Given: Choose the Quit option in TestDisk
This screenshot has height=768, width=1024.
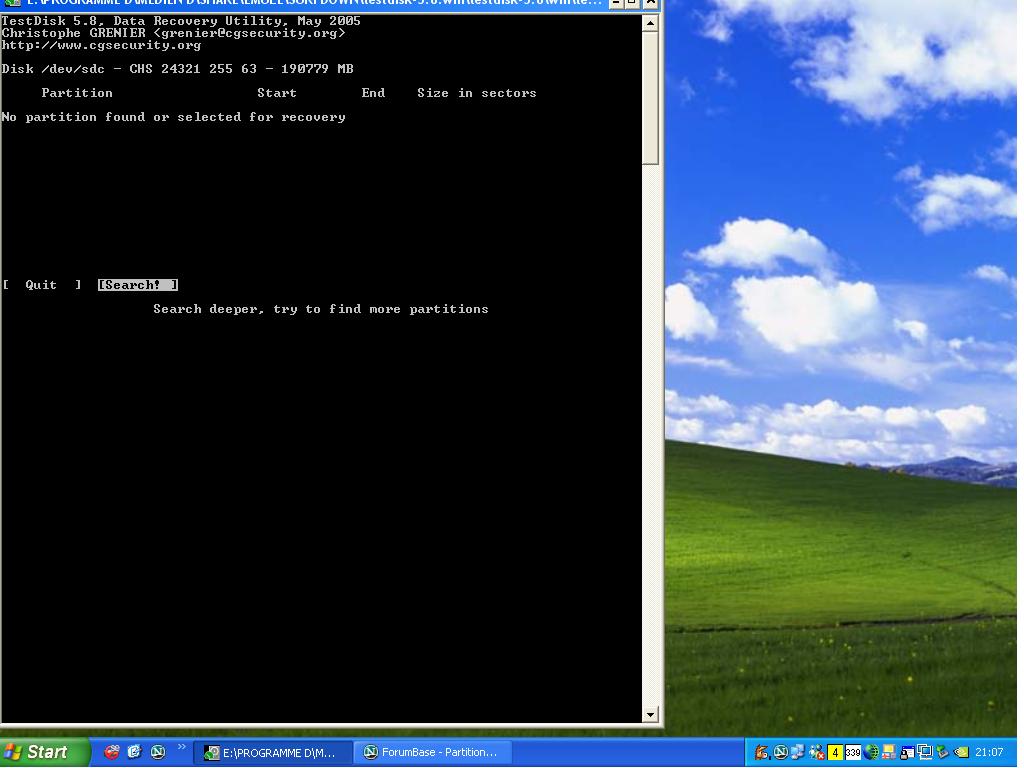Looking at the screenshot, I should pos(42,285).
